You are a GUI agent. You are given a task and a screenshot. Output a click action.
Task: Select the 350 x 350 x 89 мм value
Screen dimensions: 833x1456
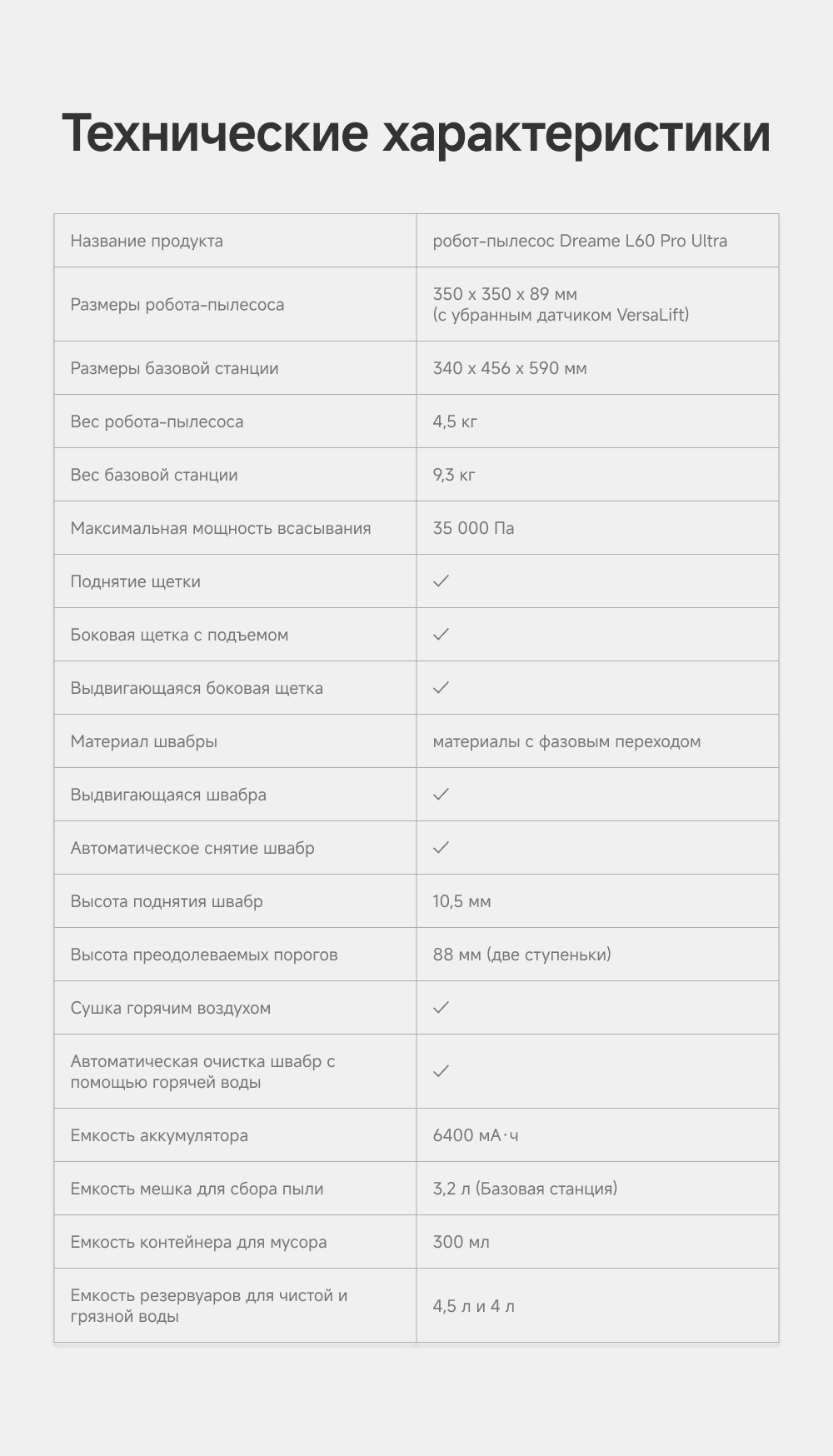[505, 294]
